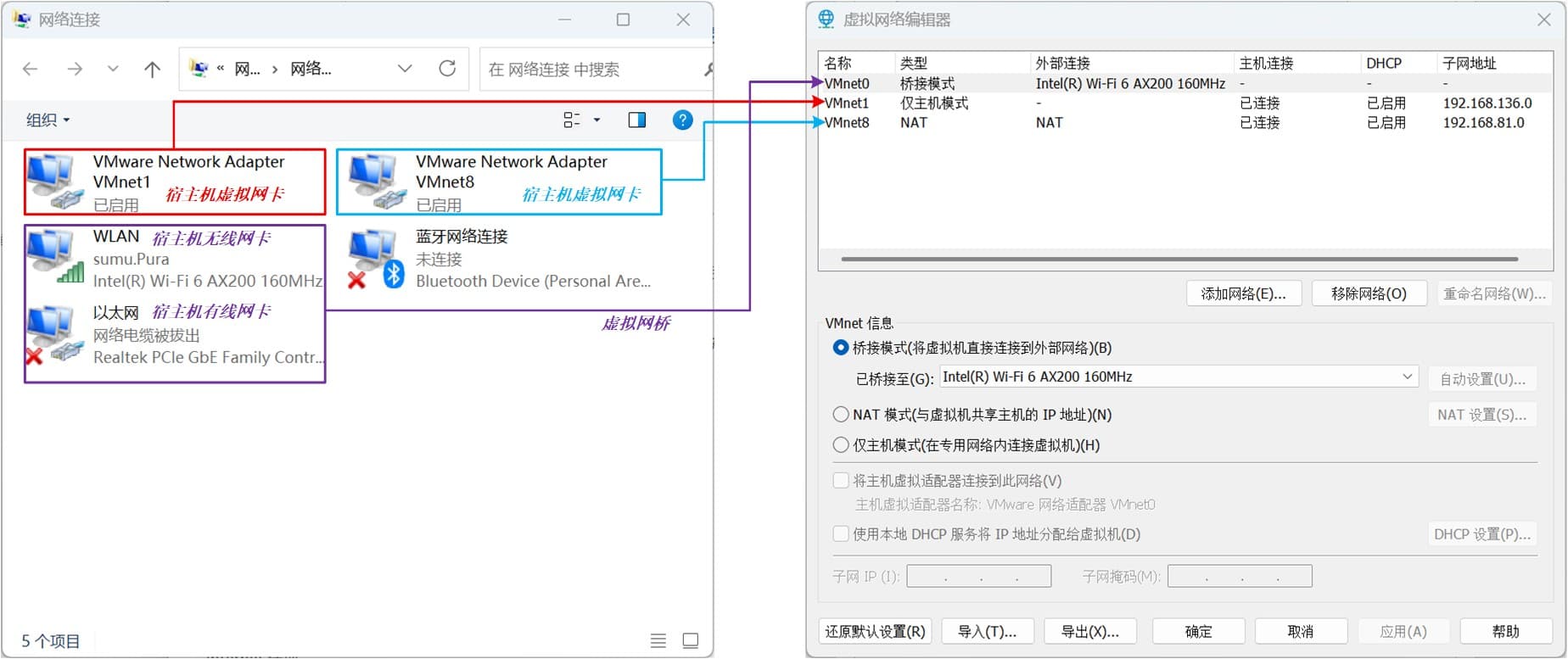Expand the bridged-to adapter dropdown
Screen dimensions: 1568x659
(1407, 377)
